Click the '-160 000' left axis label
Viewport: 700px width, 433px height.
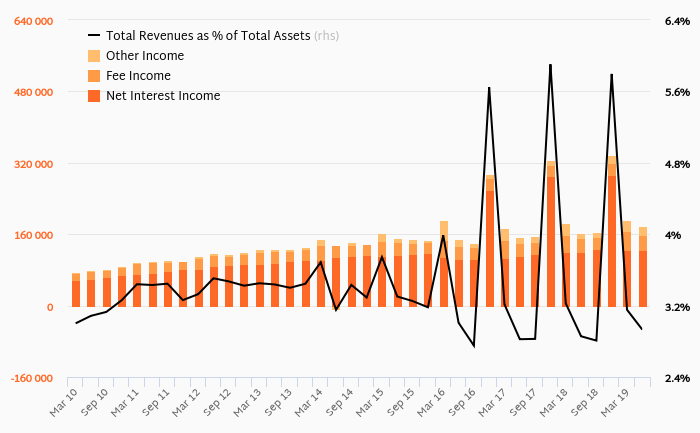(31, 379)
